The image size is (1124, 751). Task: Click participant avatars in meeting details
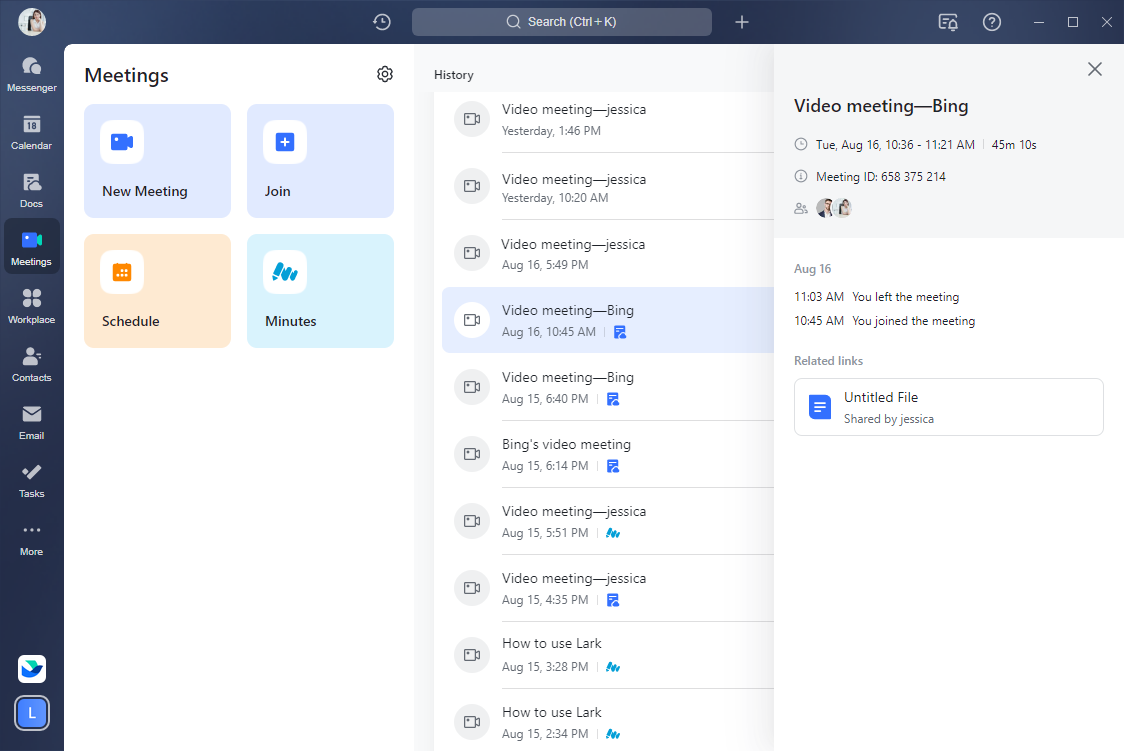(x=834, y=208)
